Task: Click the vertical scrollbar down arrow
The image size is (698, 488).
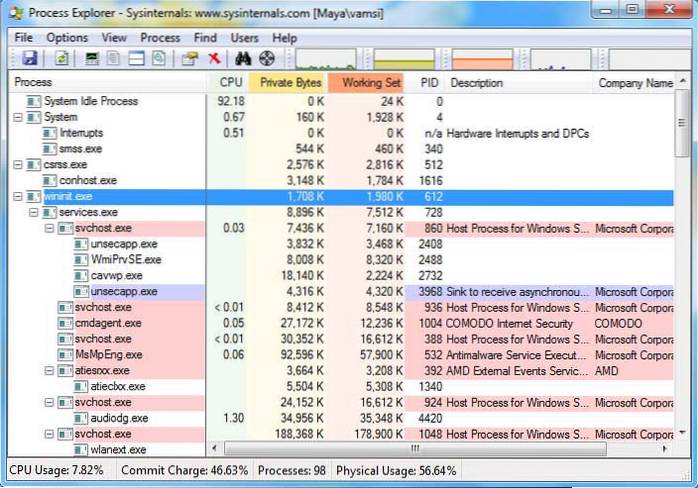Action: click(x=683, y=434)
